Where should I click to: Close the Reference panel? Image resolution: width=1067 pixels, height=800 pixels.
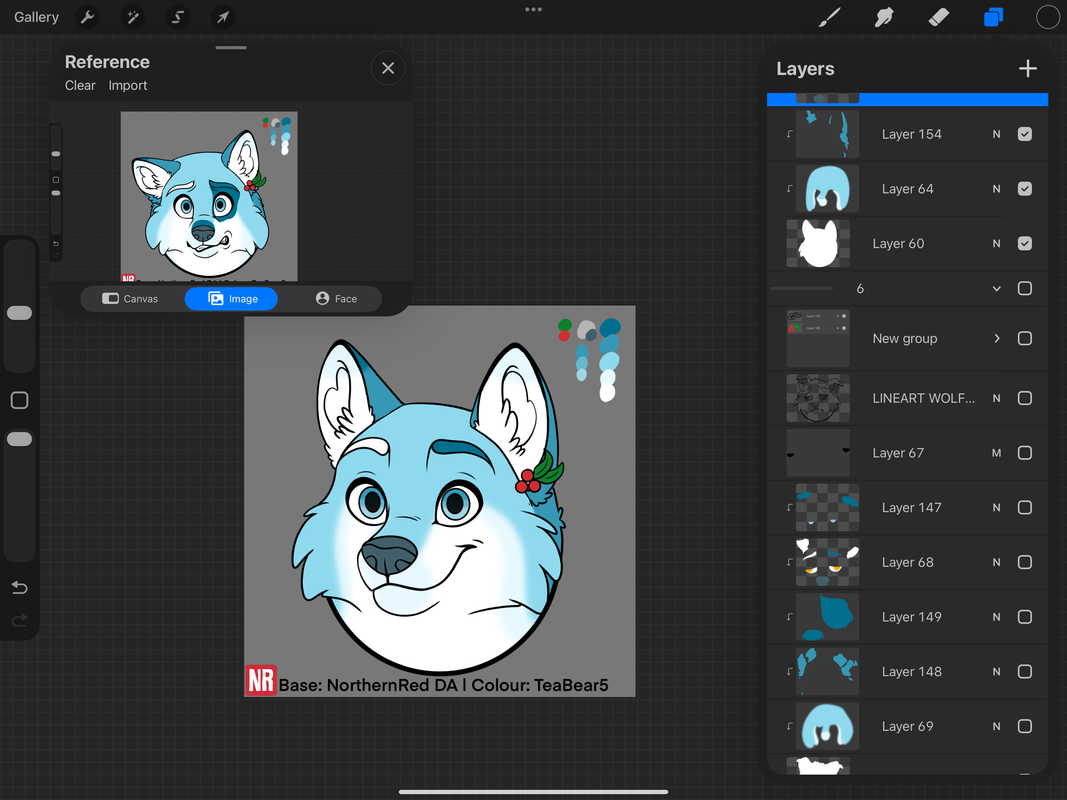point(388,68)
